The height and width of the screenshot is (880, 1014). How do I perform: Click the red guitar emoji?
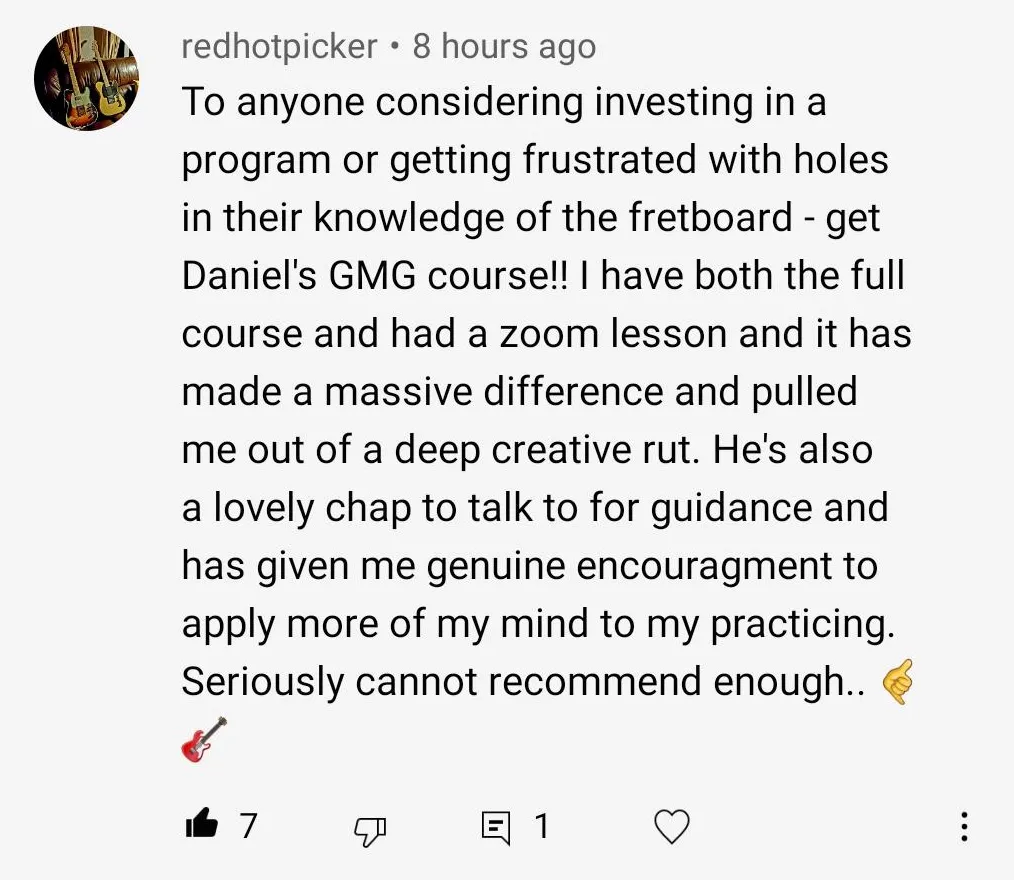(204, 740)
